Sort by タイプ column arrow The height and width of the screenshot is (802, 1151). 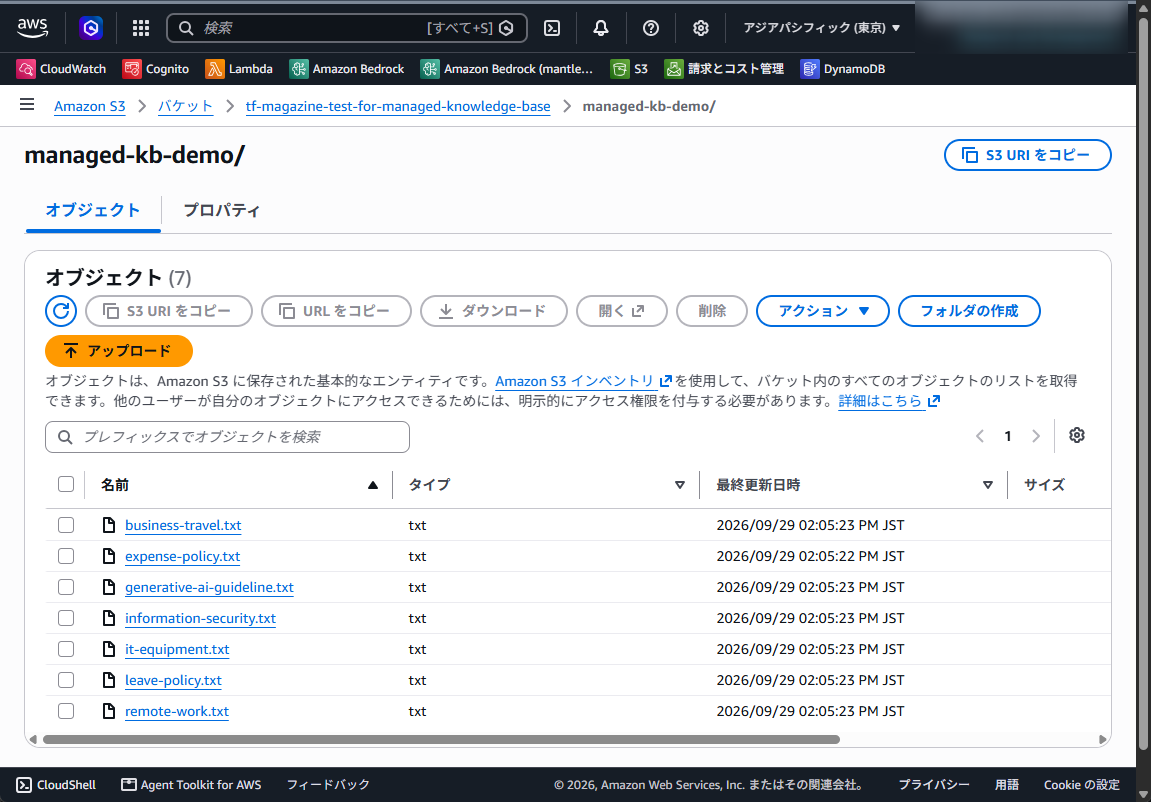pos(680,485)
